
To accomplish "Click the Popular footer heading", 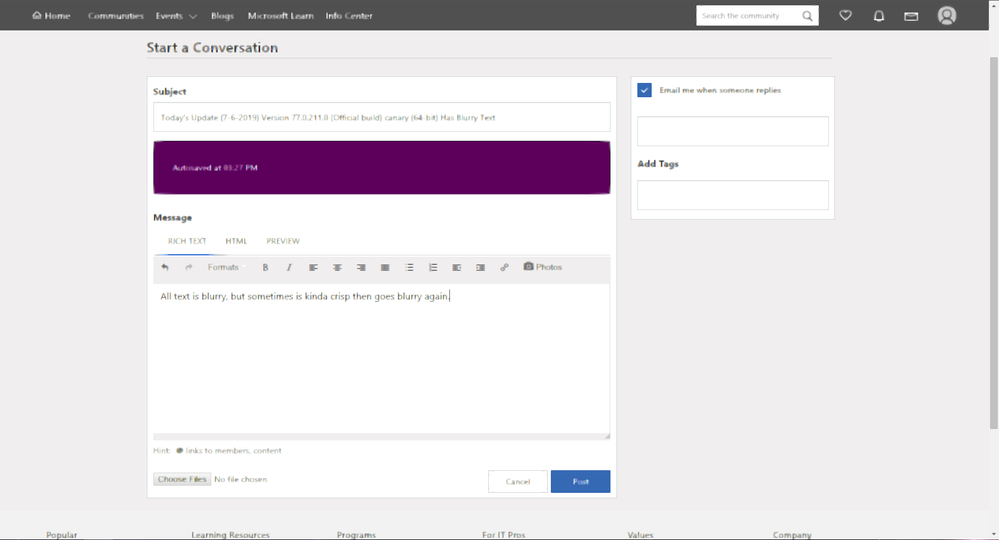I will click(61, 535).
